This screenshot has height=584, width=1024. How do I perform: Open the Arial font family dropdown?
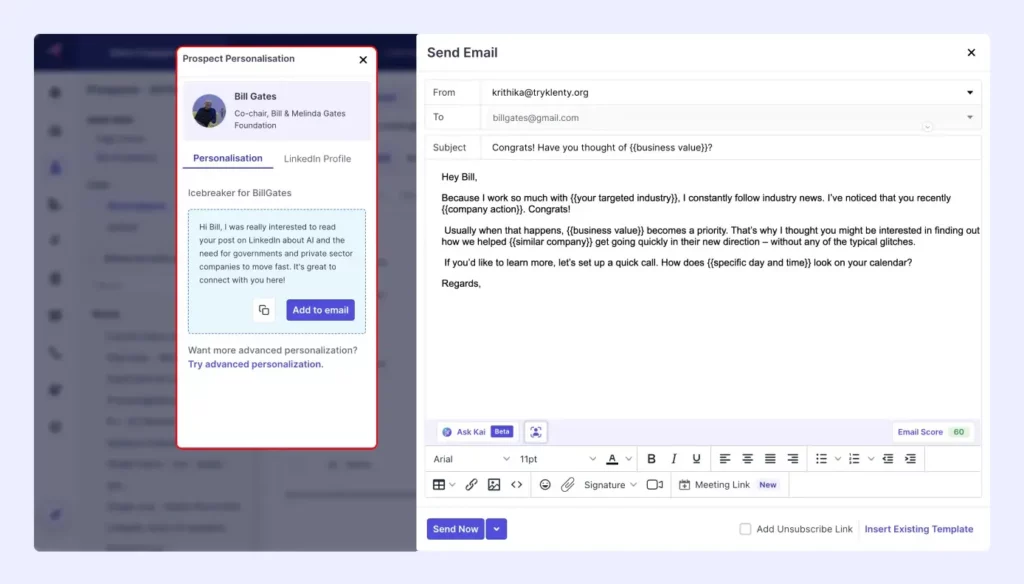(x=471, y=459)
